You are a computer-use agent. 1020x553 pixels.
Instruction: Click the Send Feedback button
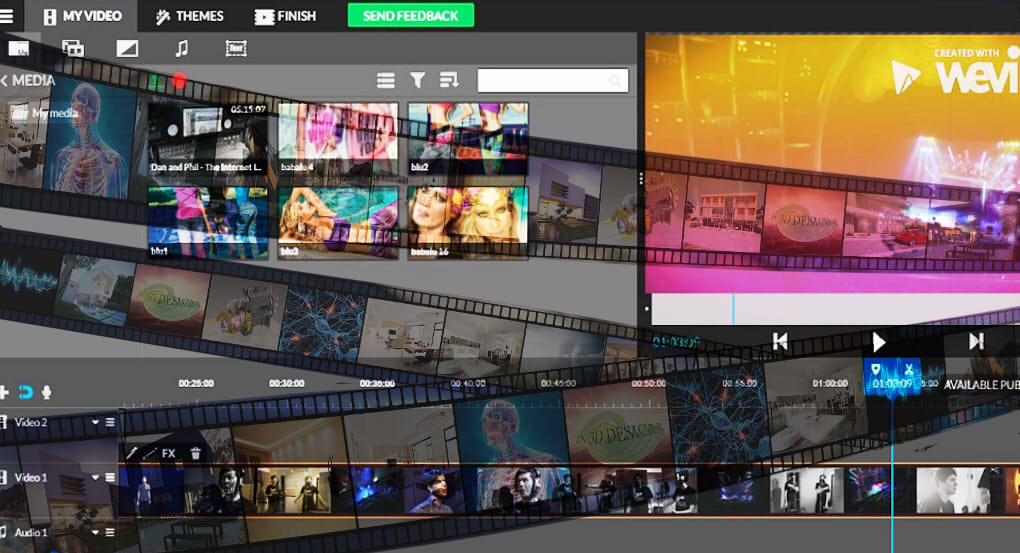pyautogui.click(x=410, y=16)
